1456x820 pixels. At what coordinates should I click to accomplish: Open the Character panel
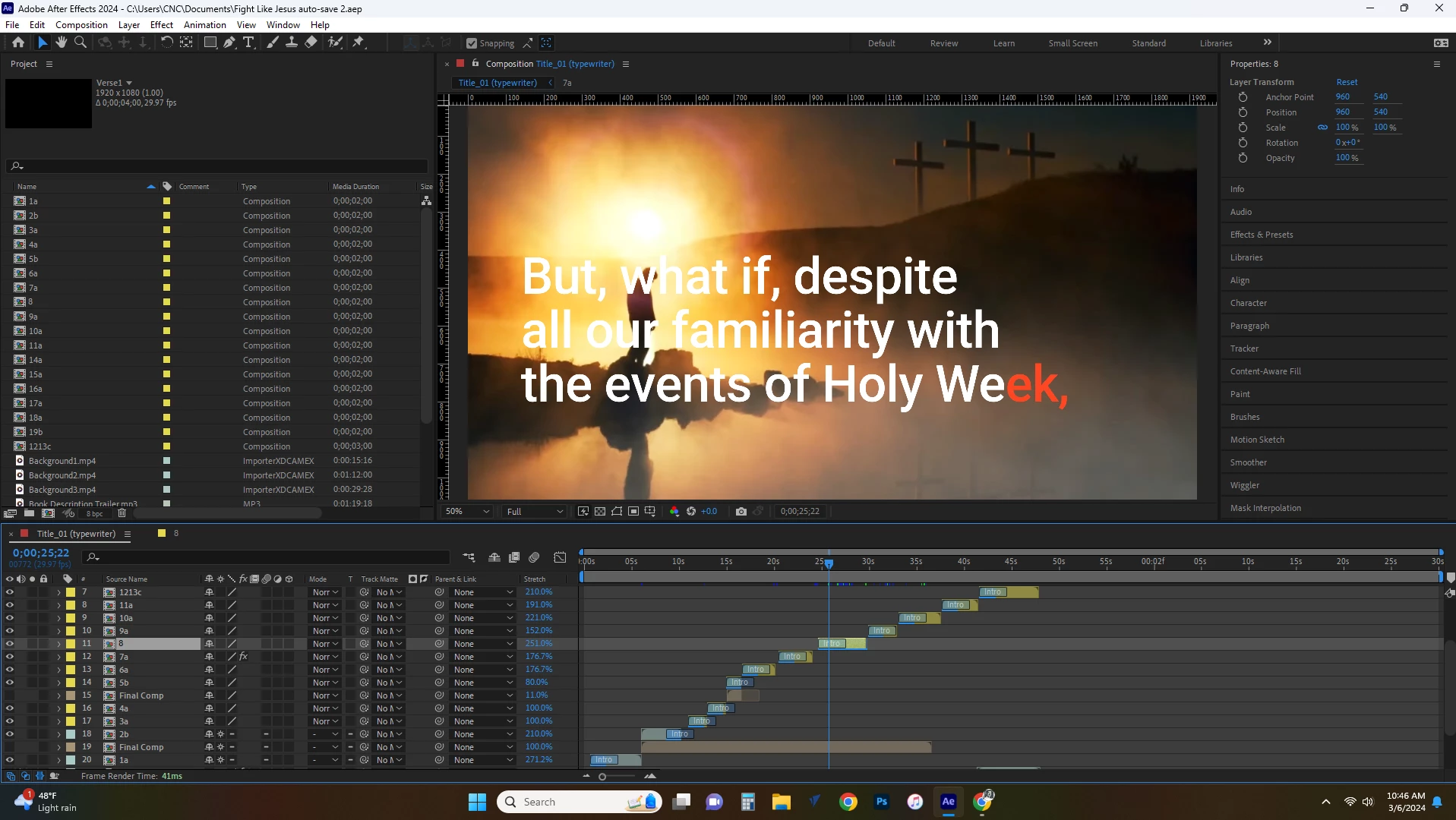coord(1249,303)
